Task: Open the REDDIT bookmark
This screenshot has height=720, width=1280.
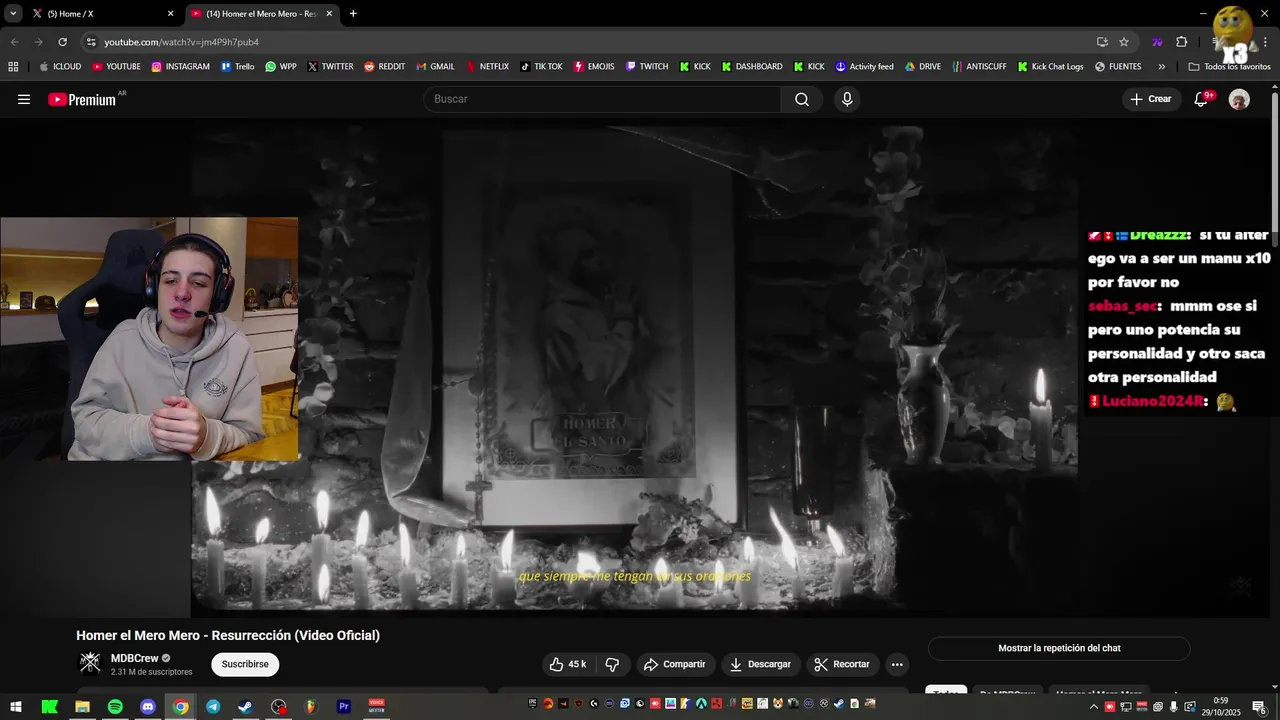Action: pos(384,67)
